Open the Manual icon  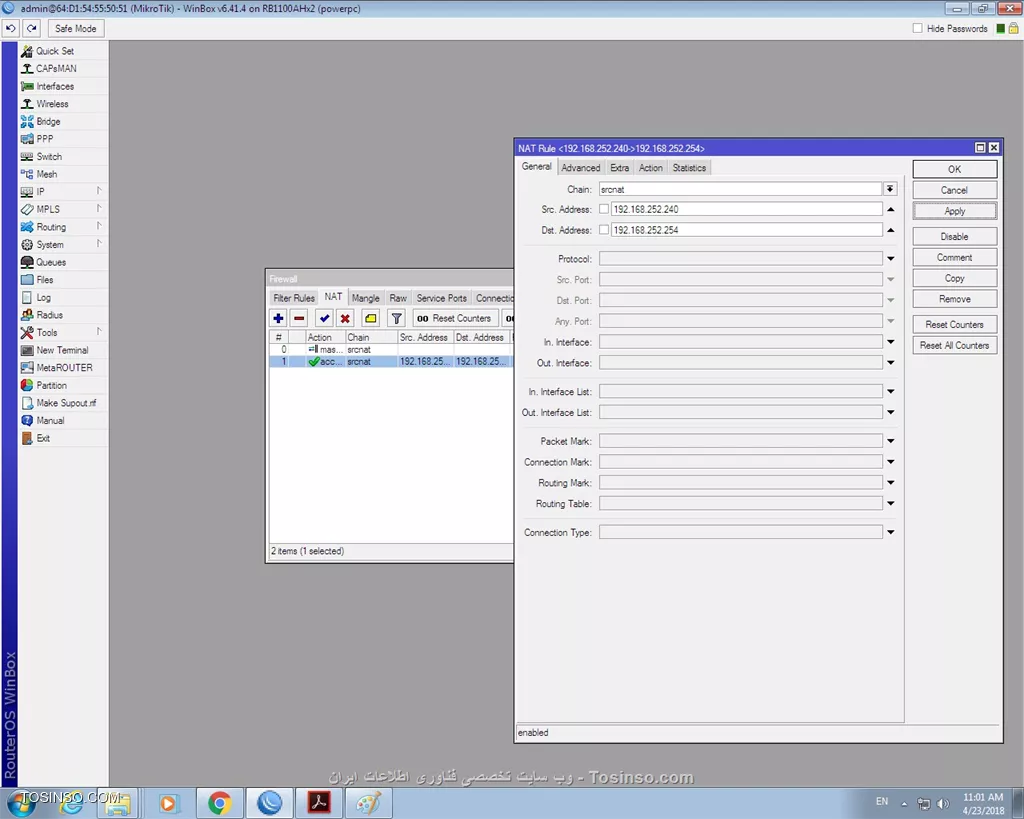coord(27,421)
